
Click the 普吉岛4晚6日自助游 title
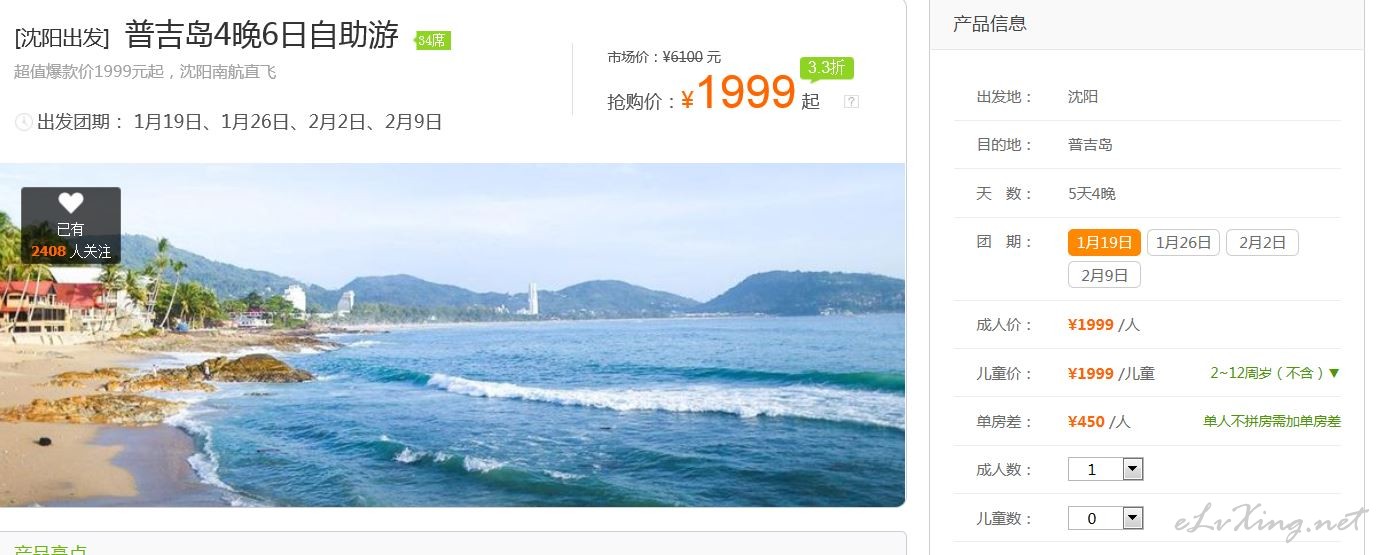(262, 36)
